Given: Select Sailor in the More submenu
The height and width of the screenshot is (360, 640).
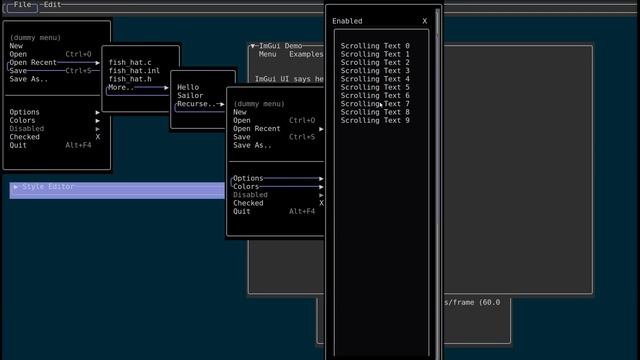Looking at the screenshot, I should [x=190, y=95].
